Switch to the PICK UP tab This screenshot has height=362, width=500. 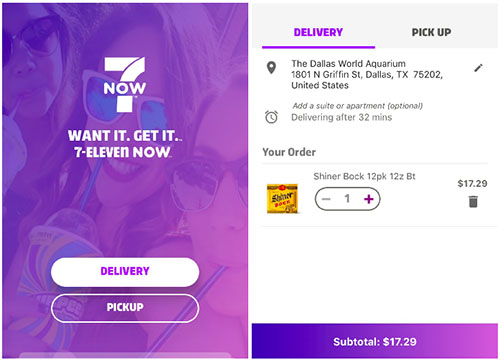(x=431, y=32)
